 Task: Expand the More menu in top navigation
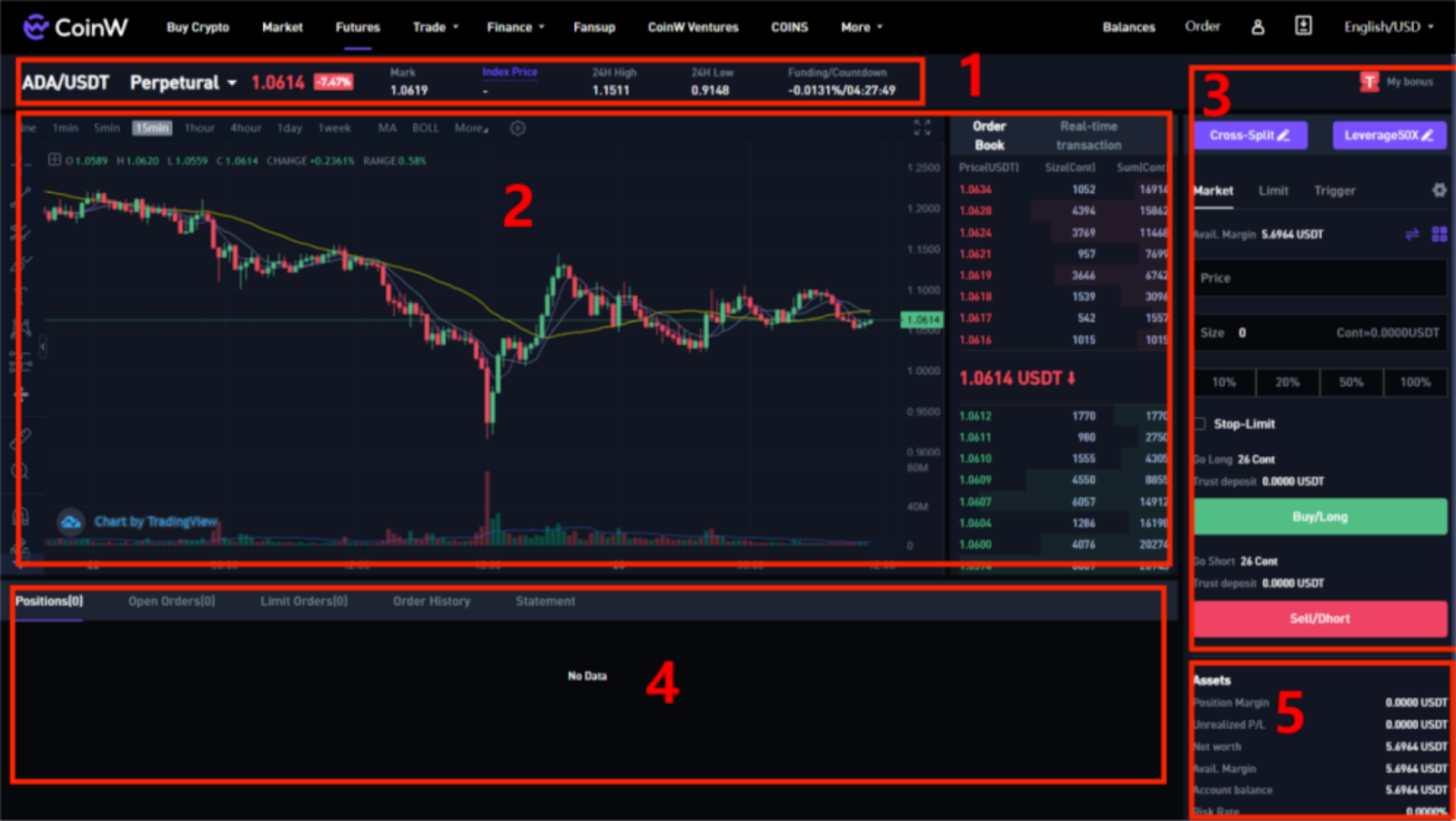pyautogui.click(x=862, y=27)
